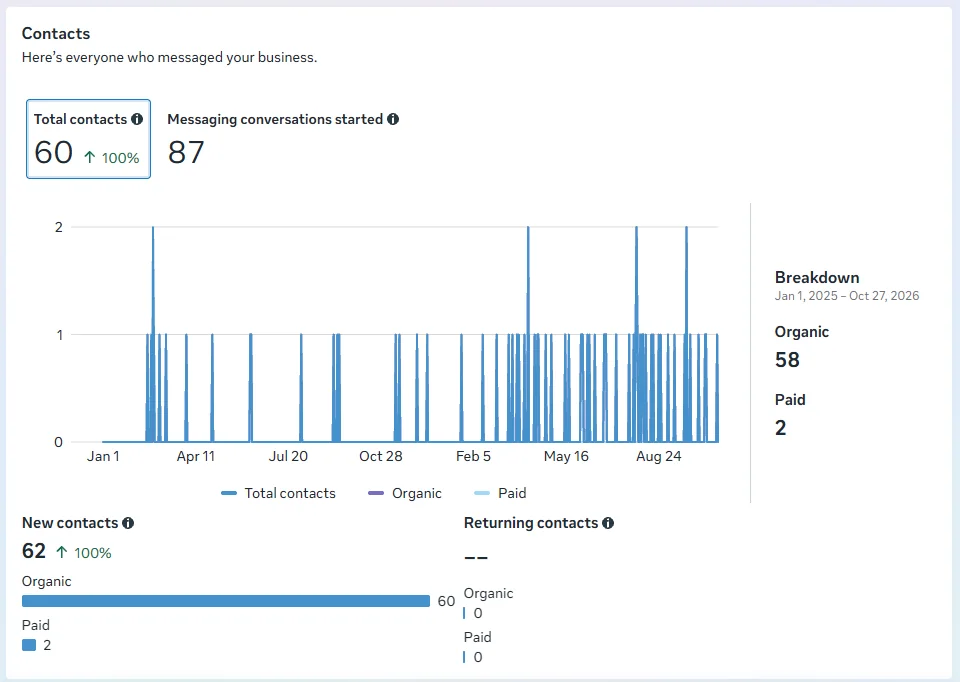Click 'Here's everyone who messaged your business' text
Viewport: 960px width, 682px height.
tap(170, 58)
